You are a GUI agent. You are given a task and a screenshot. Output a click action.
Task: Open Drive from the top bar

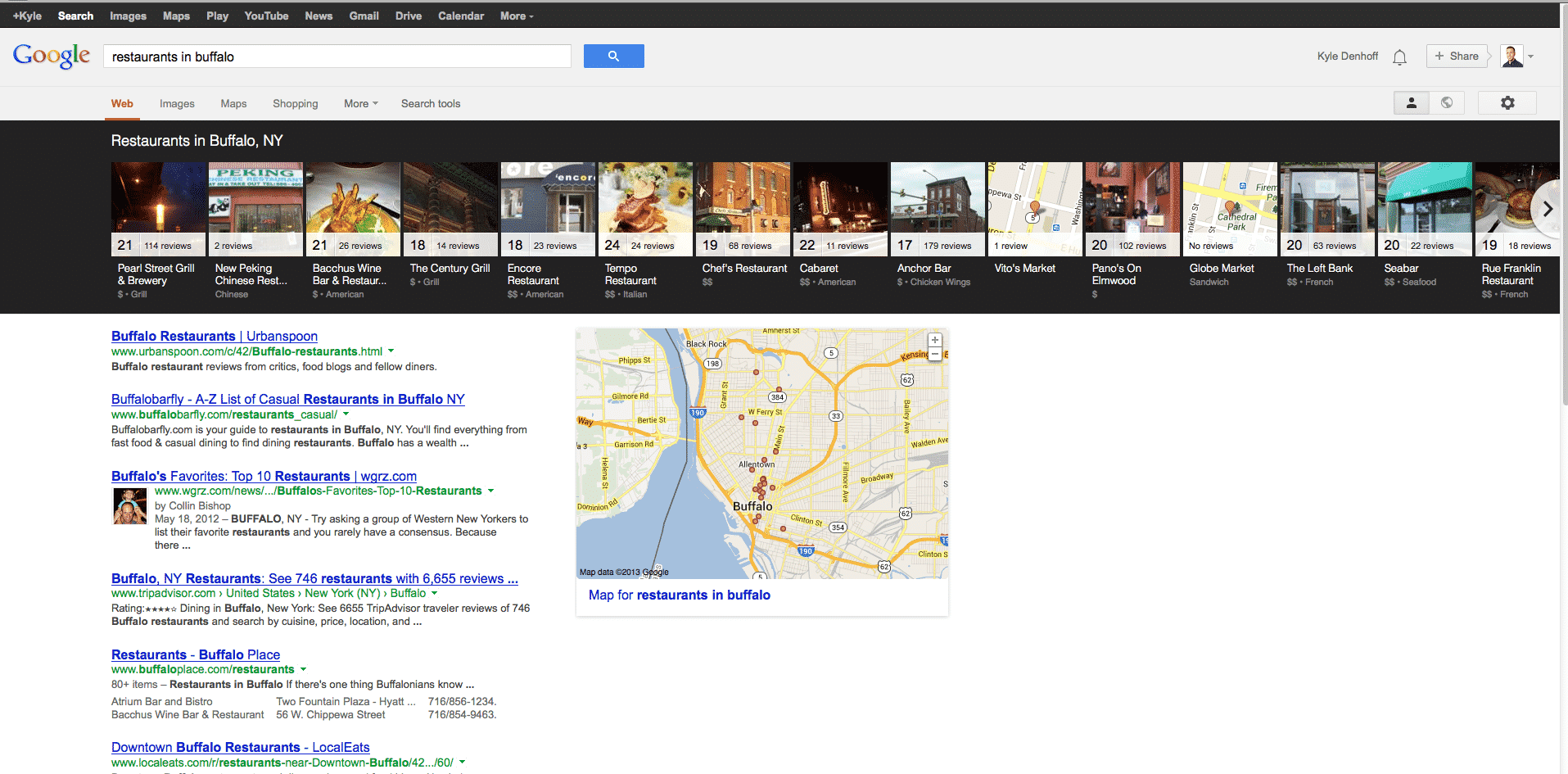click(409, 16)
